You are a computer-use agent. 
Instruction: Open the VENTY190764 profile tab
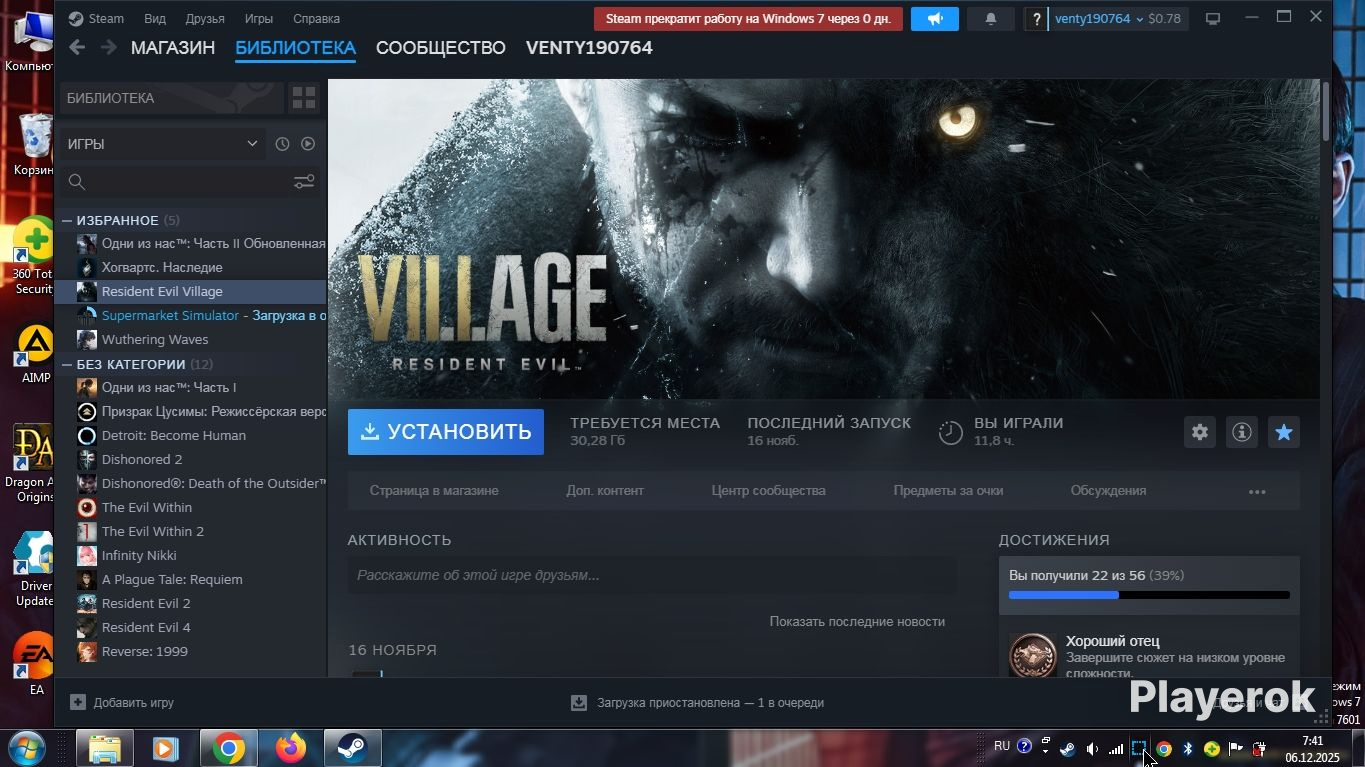(589, 48)
